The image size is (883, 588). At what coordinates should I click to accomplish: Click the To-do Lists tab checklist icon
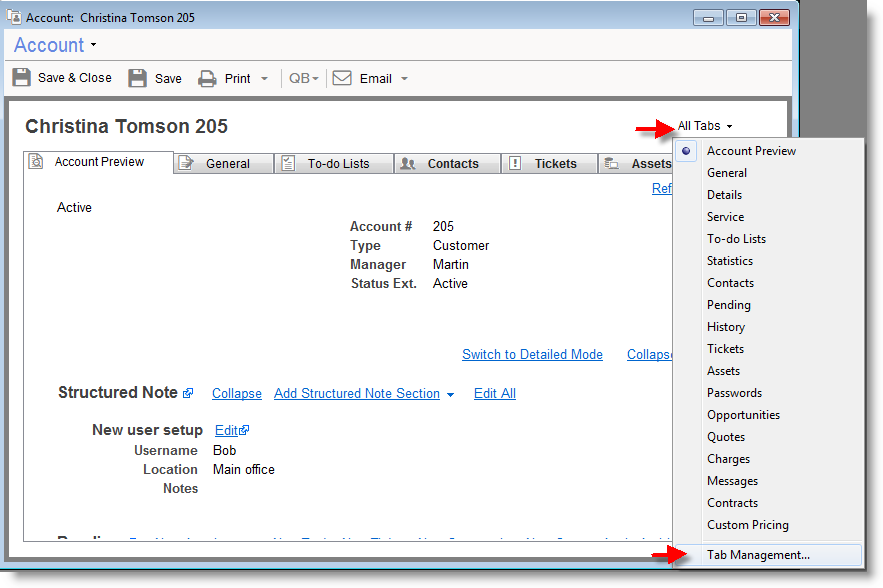287,164
